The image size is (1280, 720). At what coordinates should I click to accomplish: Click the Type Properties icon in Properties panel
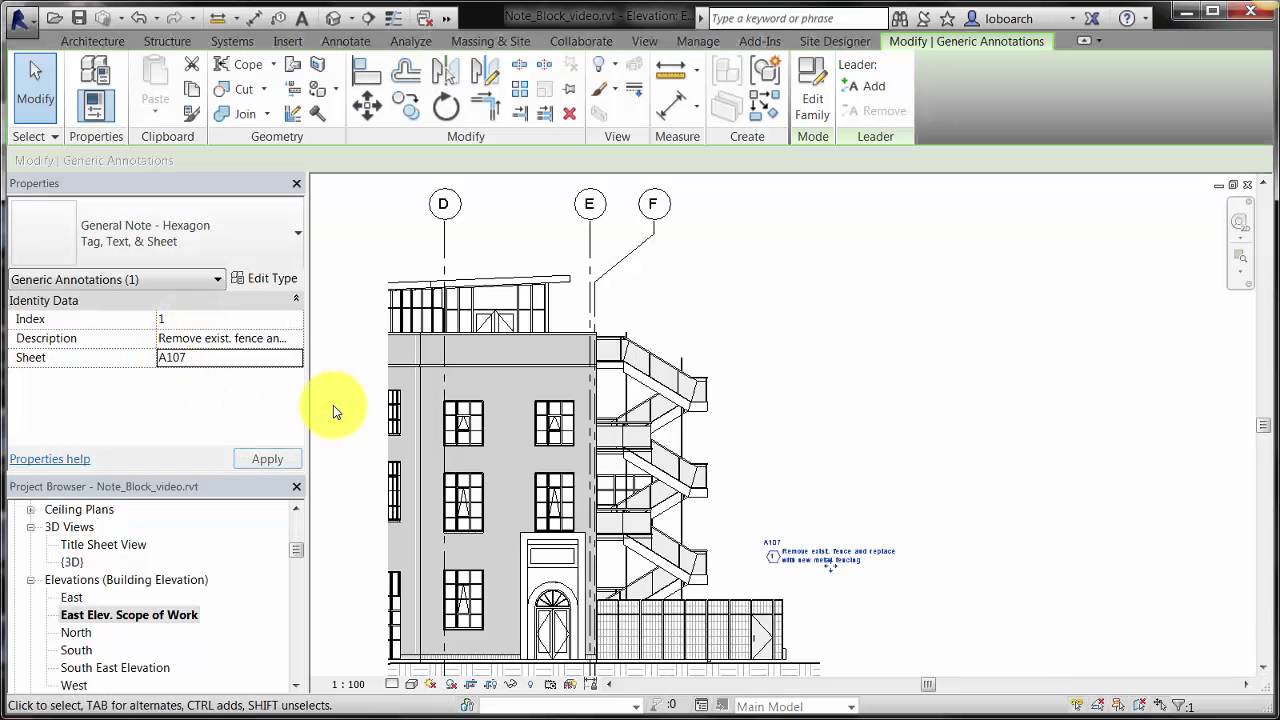[x=96, y=69]
